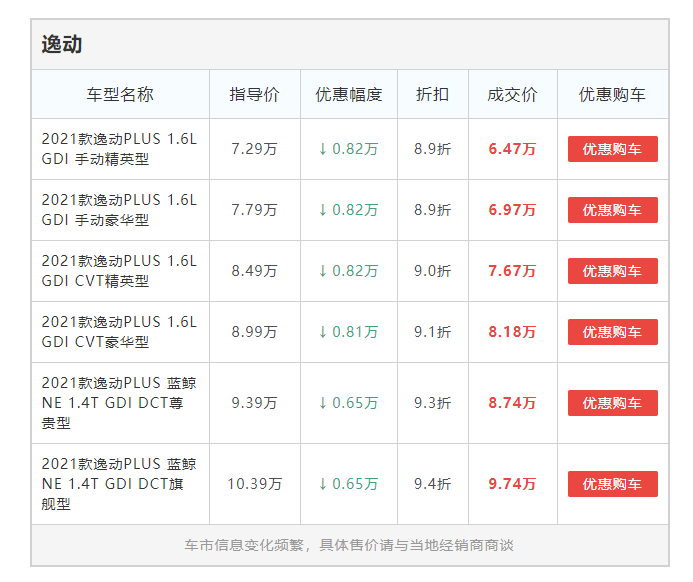Select model name 1.6L GDI CVT精英型
This screenshot has width=693, height=582.
click(x=119, y=271)
